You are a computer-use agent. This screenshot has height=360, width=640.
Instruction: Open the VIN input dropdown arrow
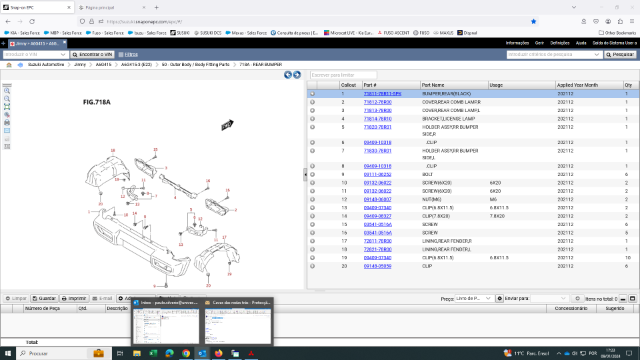63,54
